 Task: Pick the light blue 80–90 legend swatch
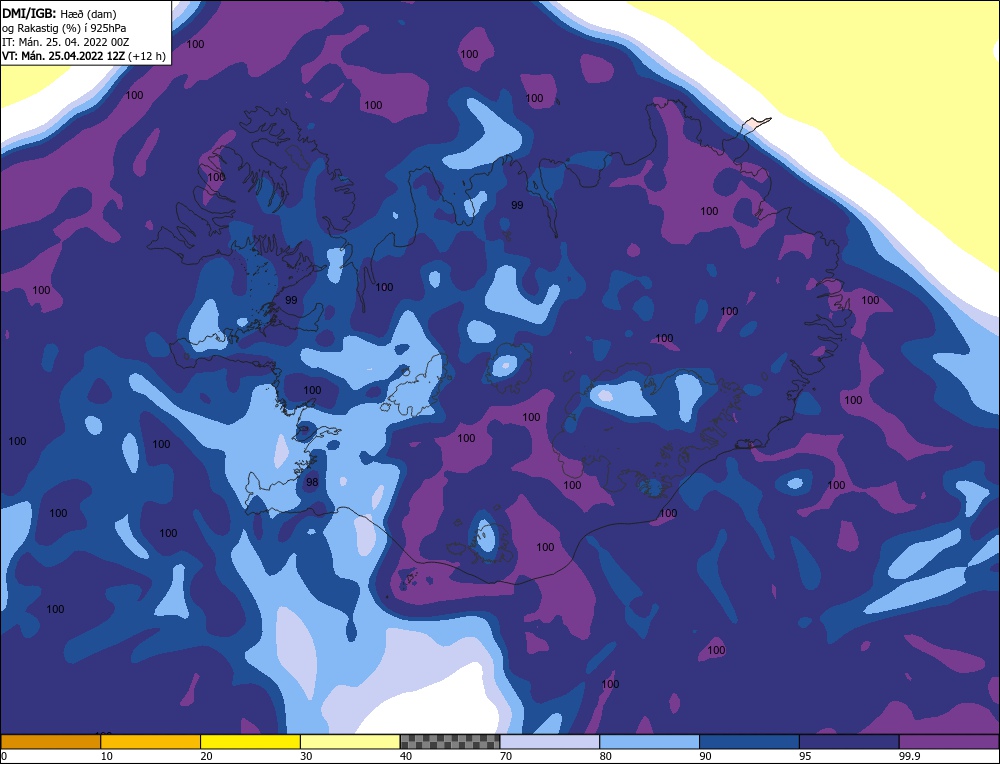pos(650,741)
